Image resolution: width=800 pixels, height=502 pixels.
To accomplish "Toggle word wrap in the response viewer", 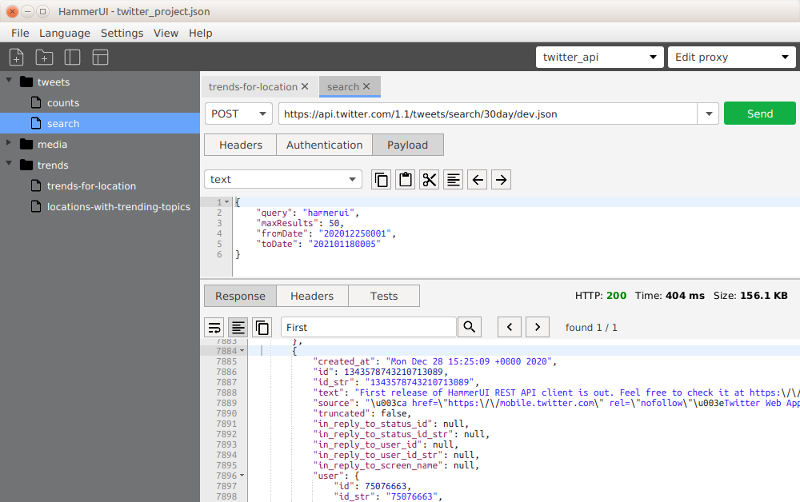I will (214, 327).
